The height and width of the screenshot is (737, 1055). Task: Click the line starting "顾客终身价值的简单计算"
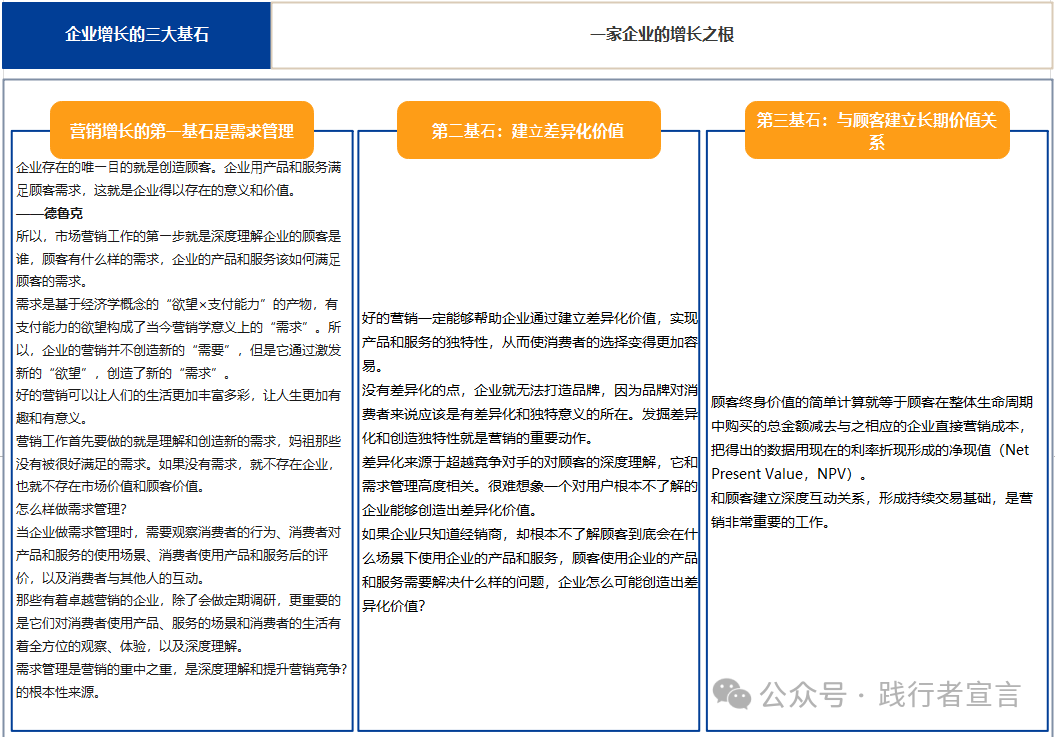[x=871, y=402]
